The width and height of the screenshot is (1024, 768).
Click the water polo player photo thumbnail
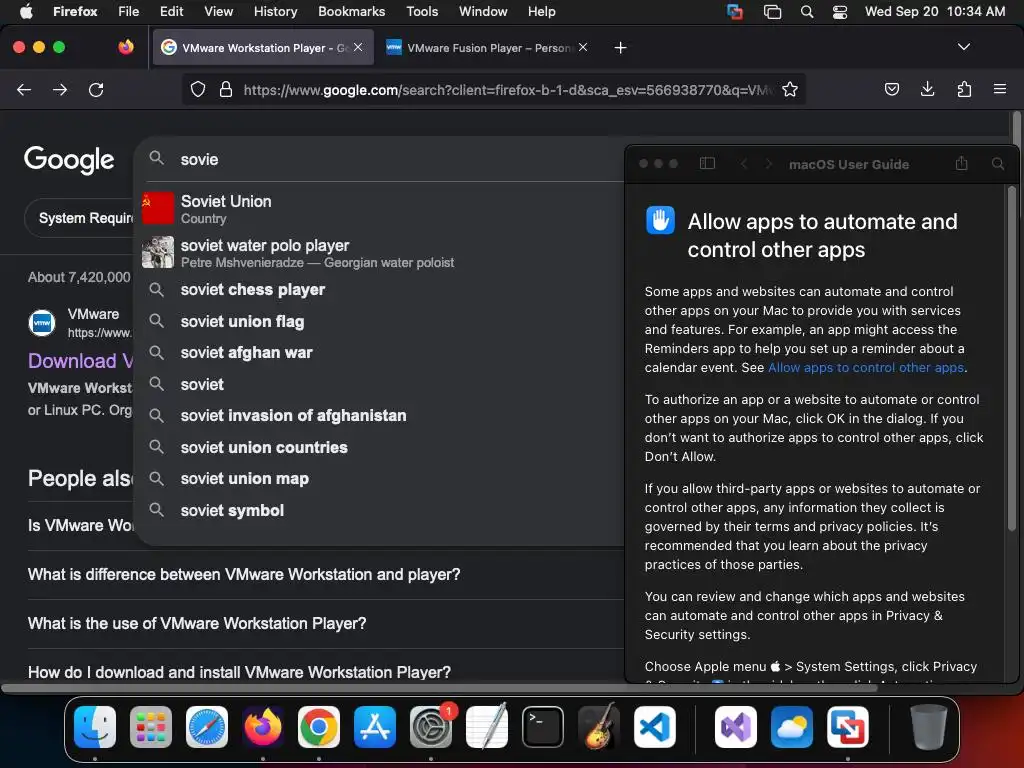[x=158, y=252]
